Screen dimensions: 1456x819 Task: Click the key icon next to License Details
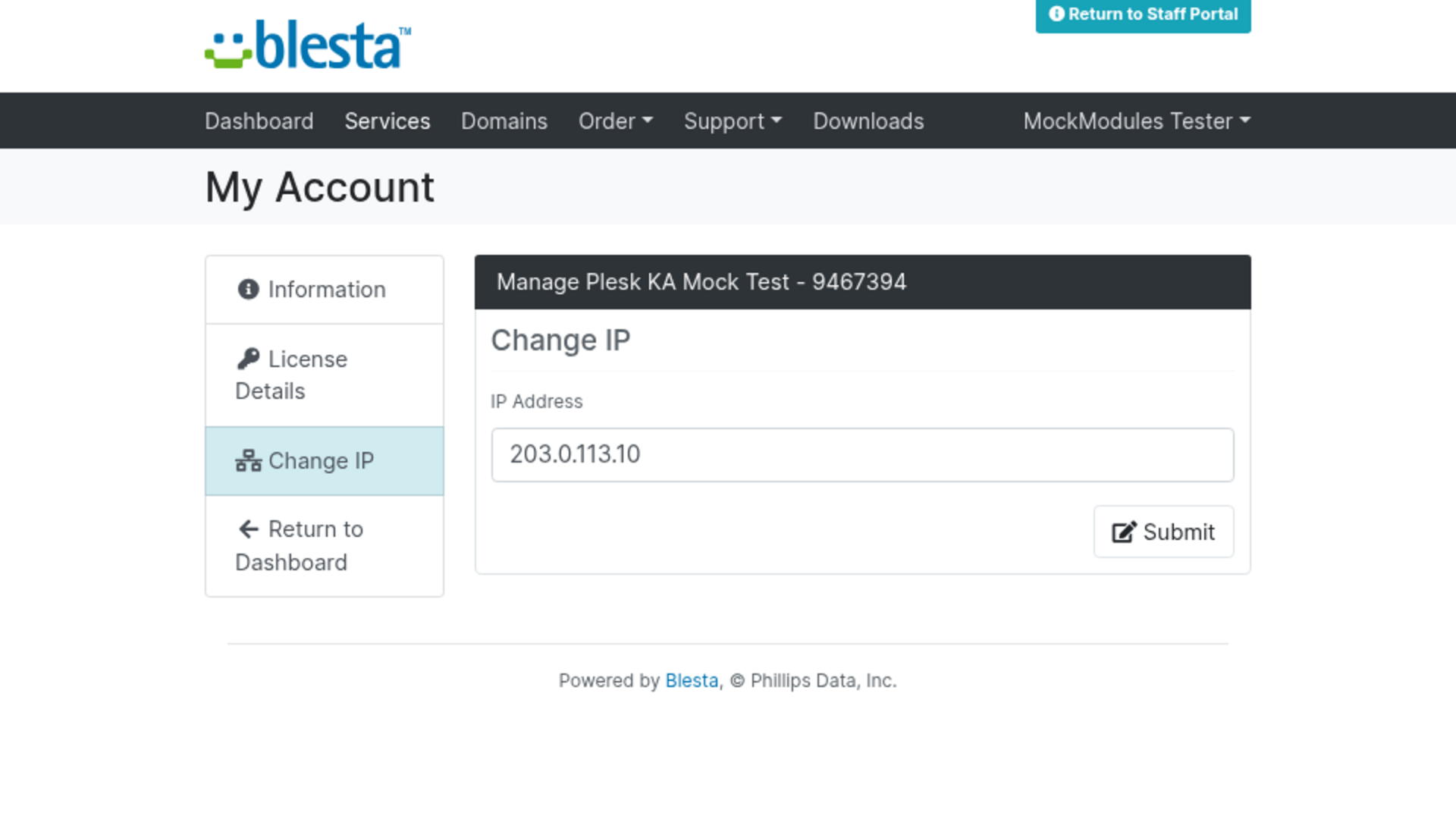248,358
